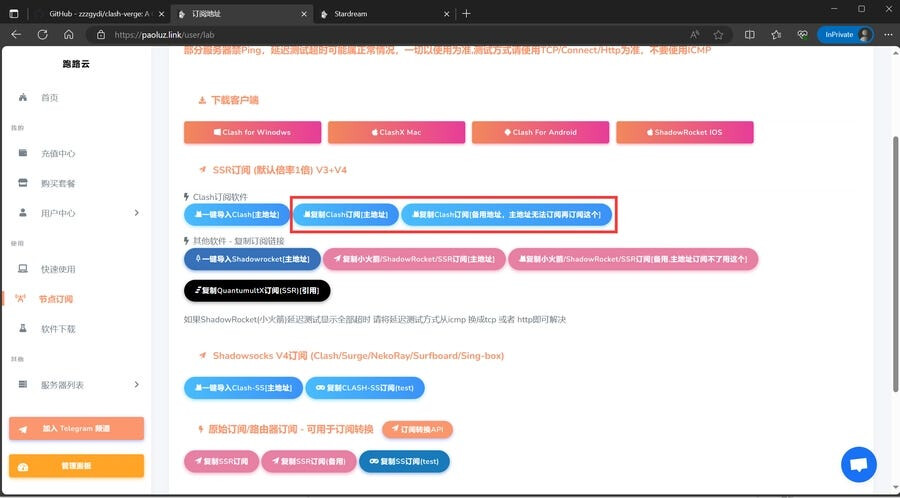Click 加入 Telegram 频道 button
The height and width of the screenshot is (498, 900).
coord(76,429)
